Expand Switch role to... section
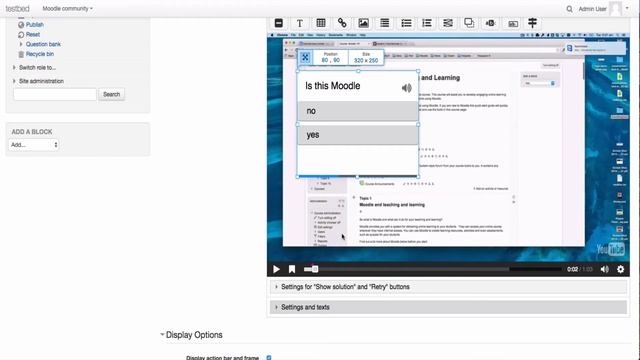 pyautogui.click(x=14, y=67)
